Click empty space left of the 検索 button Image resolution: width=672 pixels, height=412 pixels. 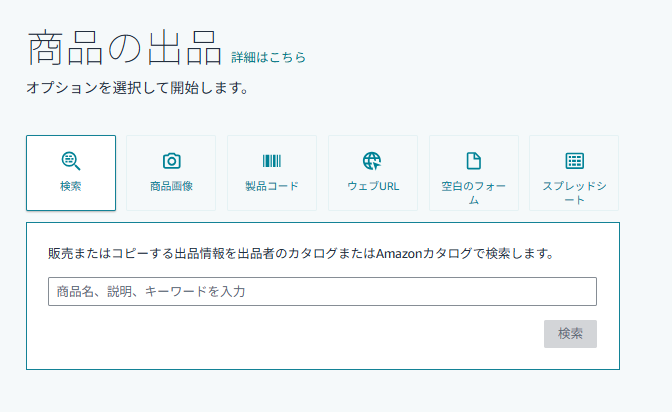click(x=300, y=334)
